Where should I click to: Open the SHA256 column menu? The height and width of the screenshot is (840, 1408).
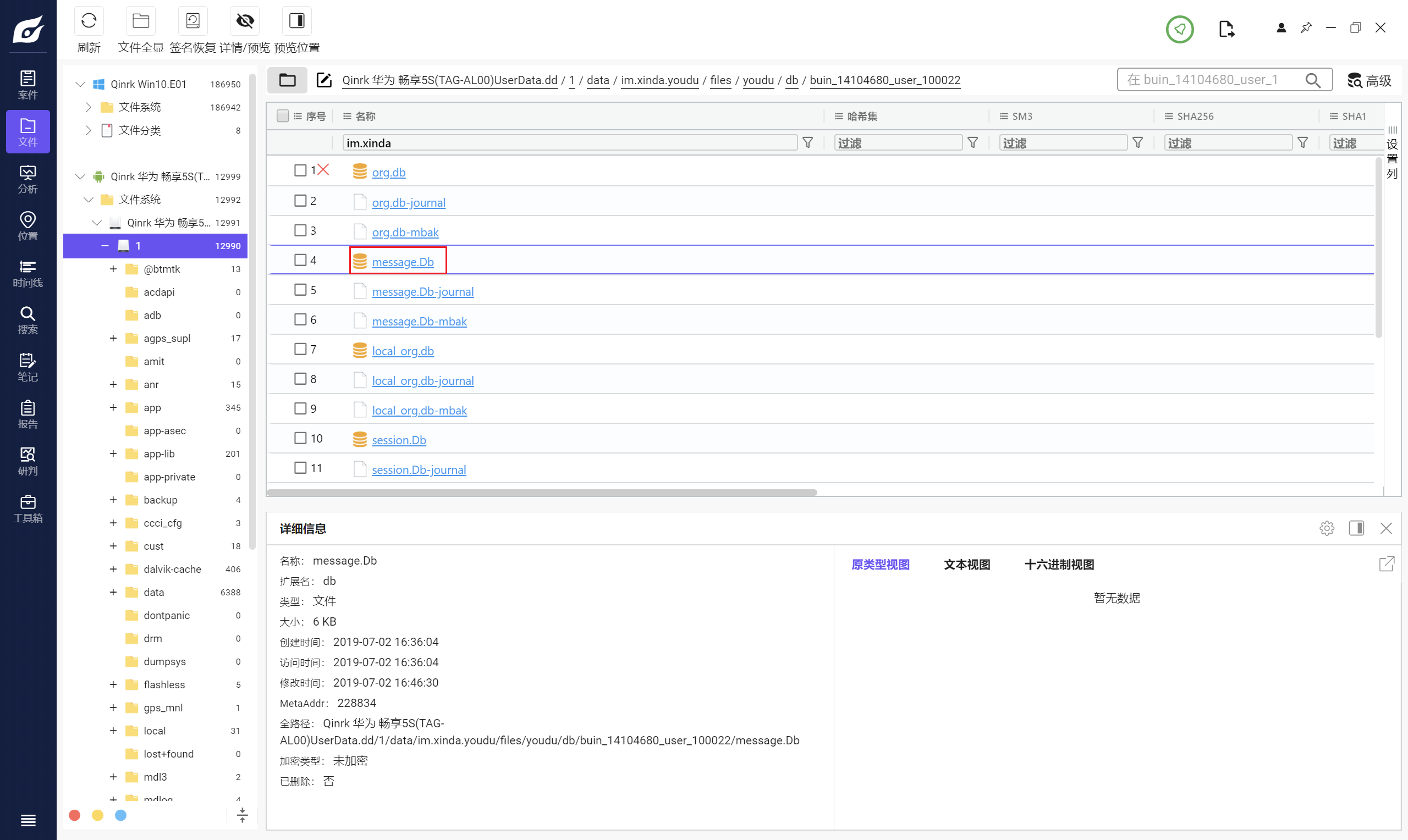click(x=1169, y=116)
